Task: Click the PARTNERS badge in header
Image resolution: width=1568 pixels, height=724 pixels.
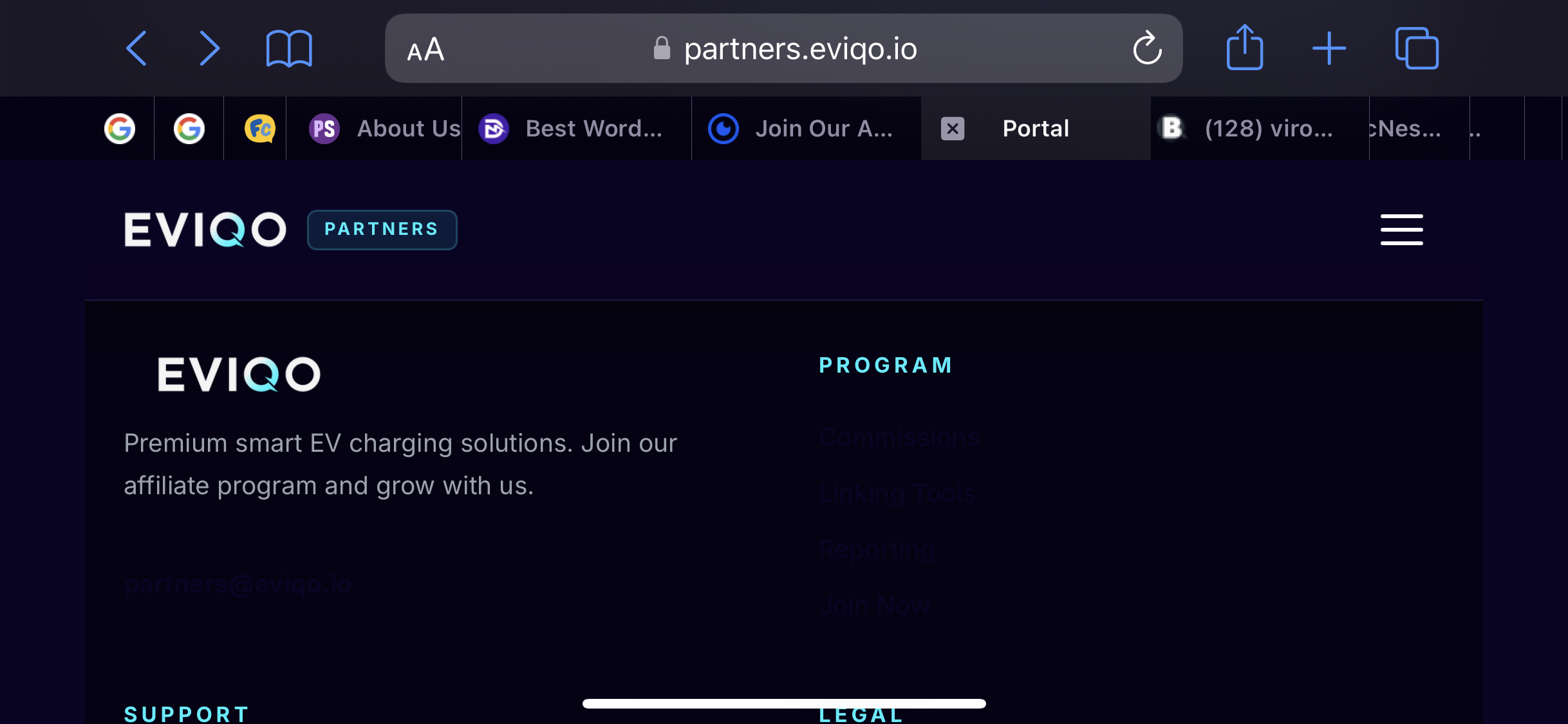Action: pos(382,229)
